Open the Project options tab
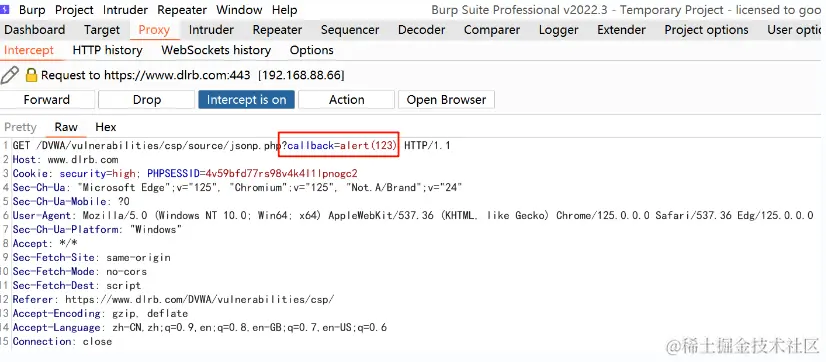 tap(706, 30)
